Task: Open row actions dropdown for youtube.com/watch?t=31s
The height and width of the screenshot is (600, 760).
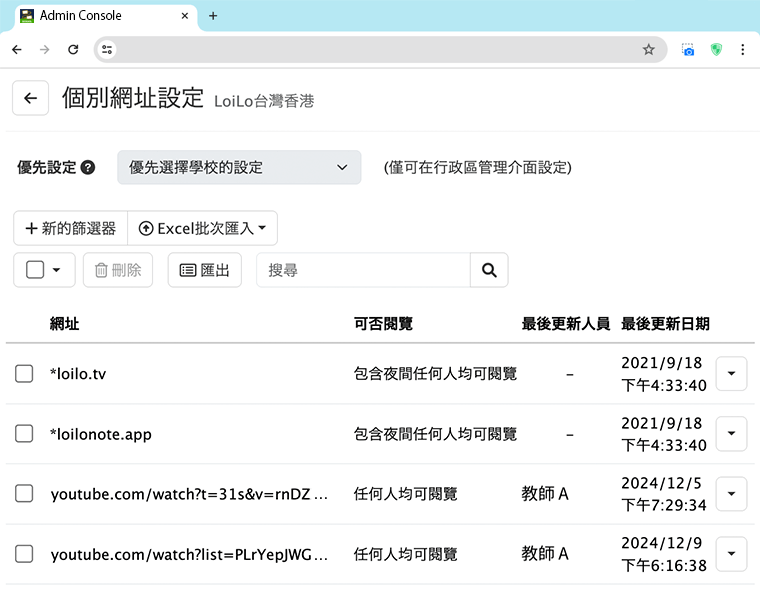Action: [x=731, y=493]
